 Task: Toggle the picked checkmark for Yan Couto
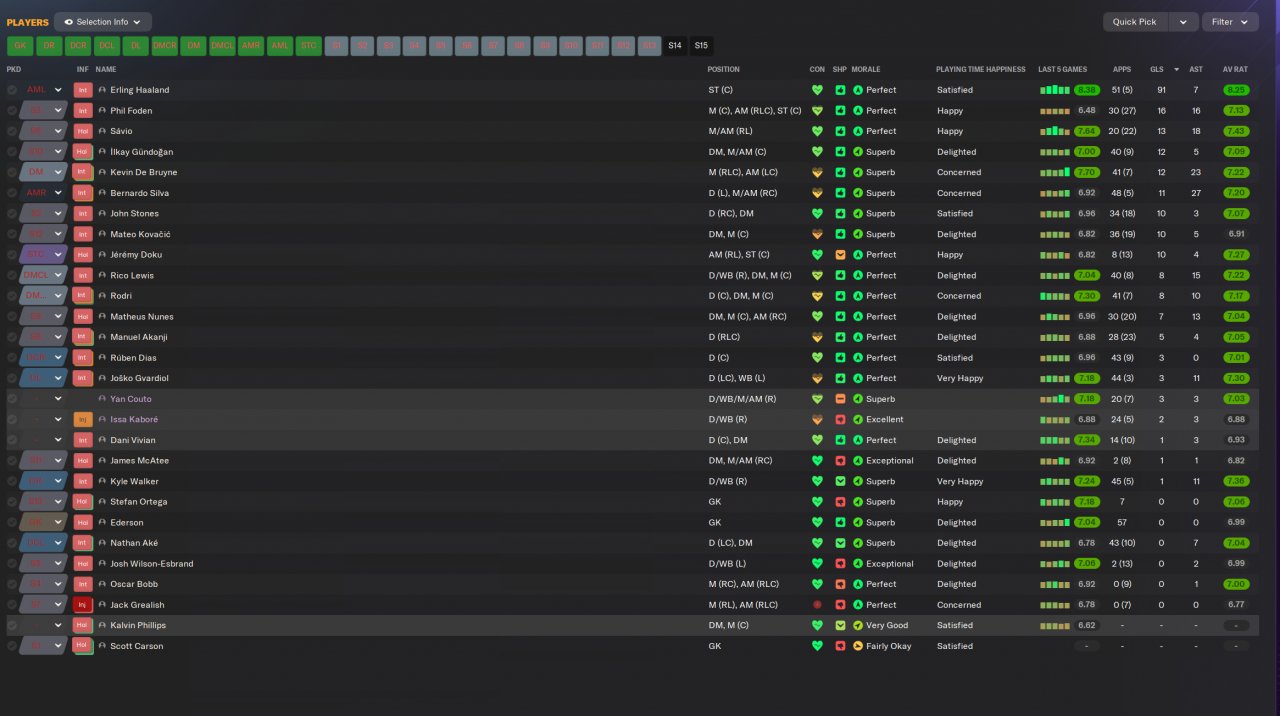pos(12,399)
